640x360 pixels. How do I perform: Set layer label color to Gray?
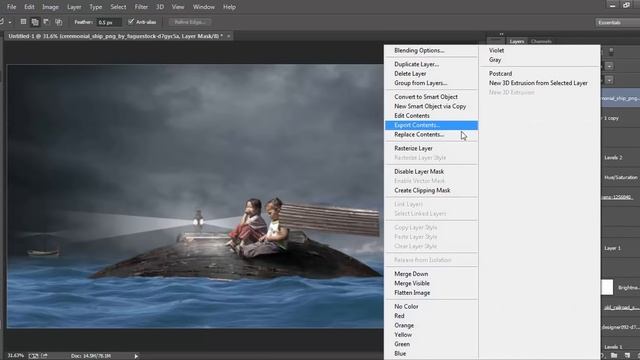tap(540, 60)
